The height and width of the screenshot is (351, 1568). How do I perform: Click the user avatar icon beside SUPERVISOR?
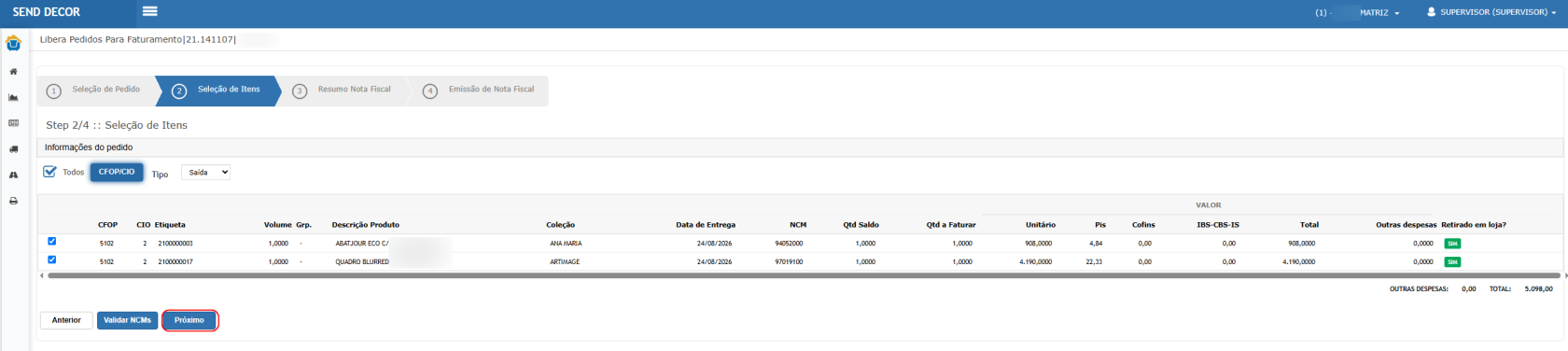pyautogui.click(x=1431, y=12)
